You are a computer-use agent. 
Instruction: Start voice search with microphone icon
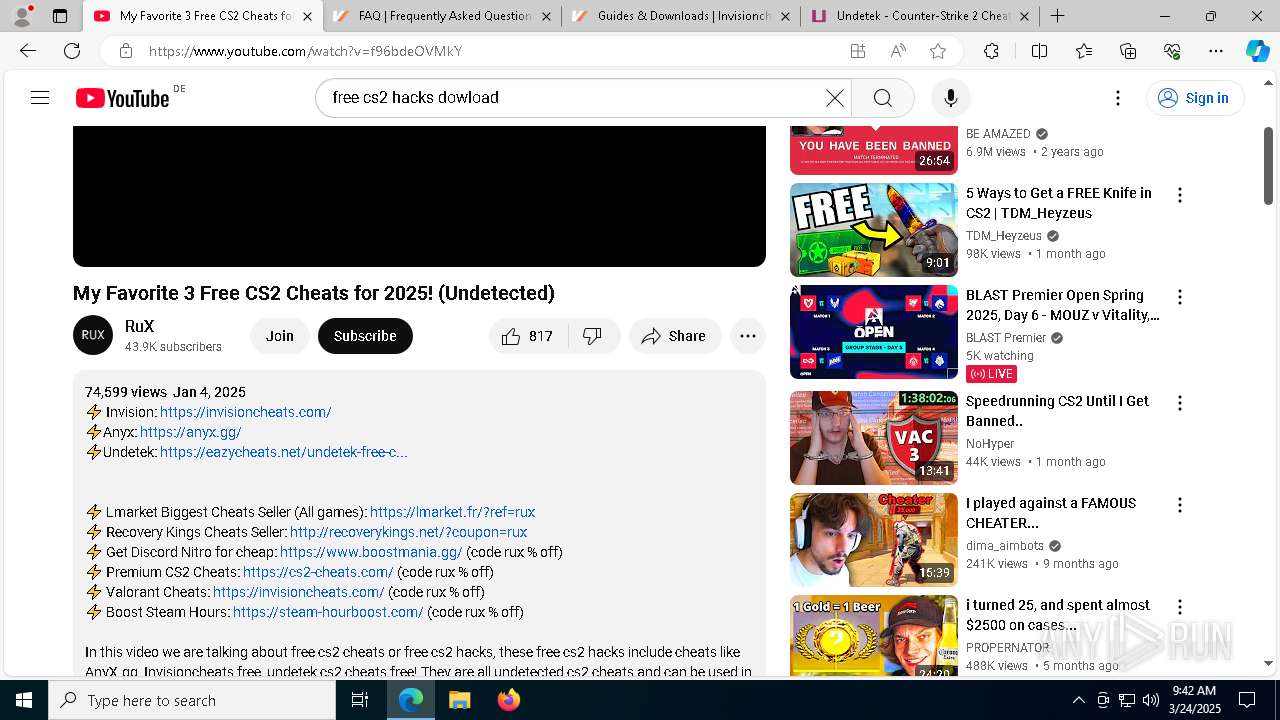[x=950, y=98]
